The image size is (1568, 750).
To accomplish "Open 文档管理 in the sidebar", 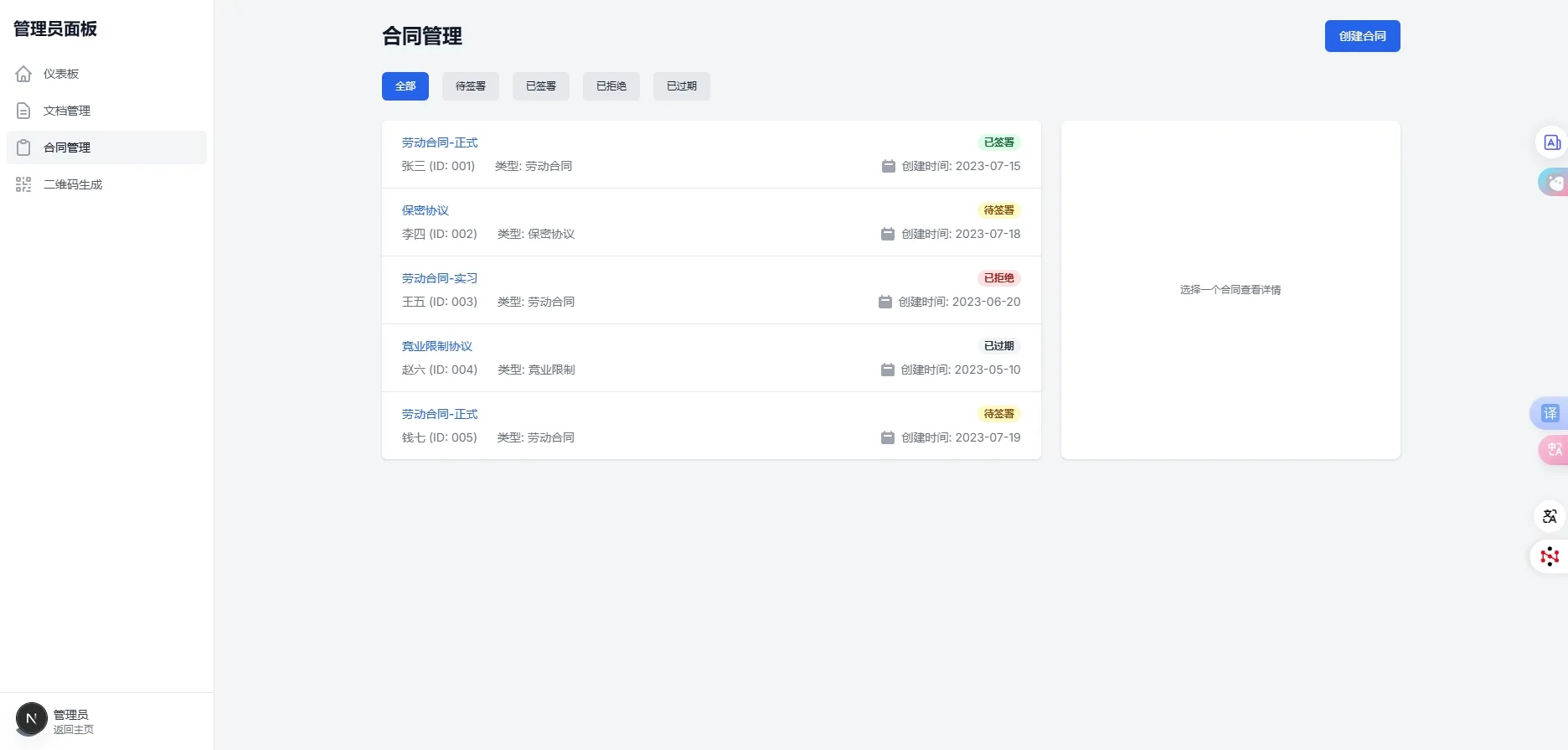I will pyautogui.click(x=106, y=111).
